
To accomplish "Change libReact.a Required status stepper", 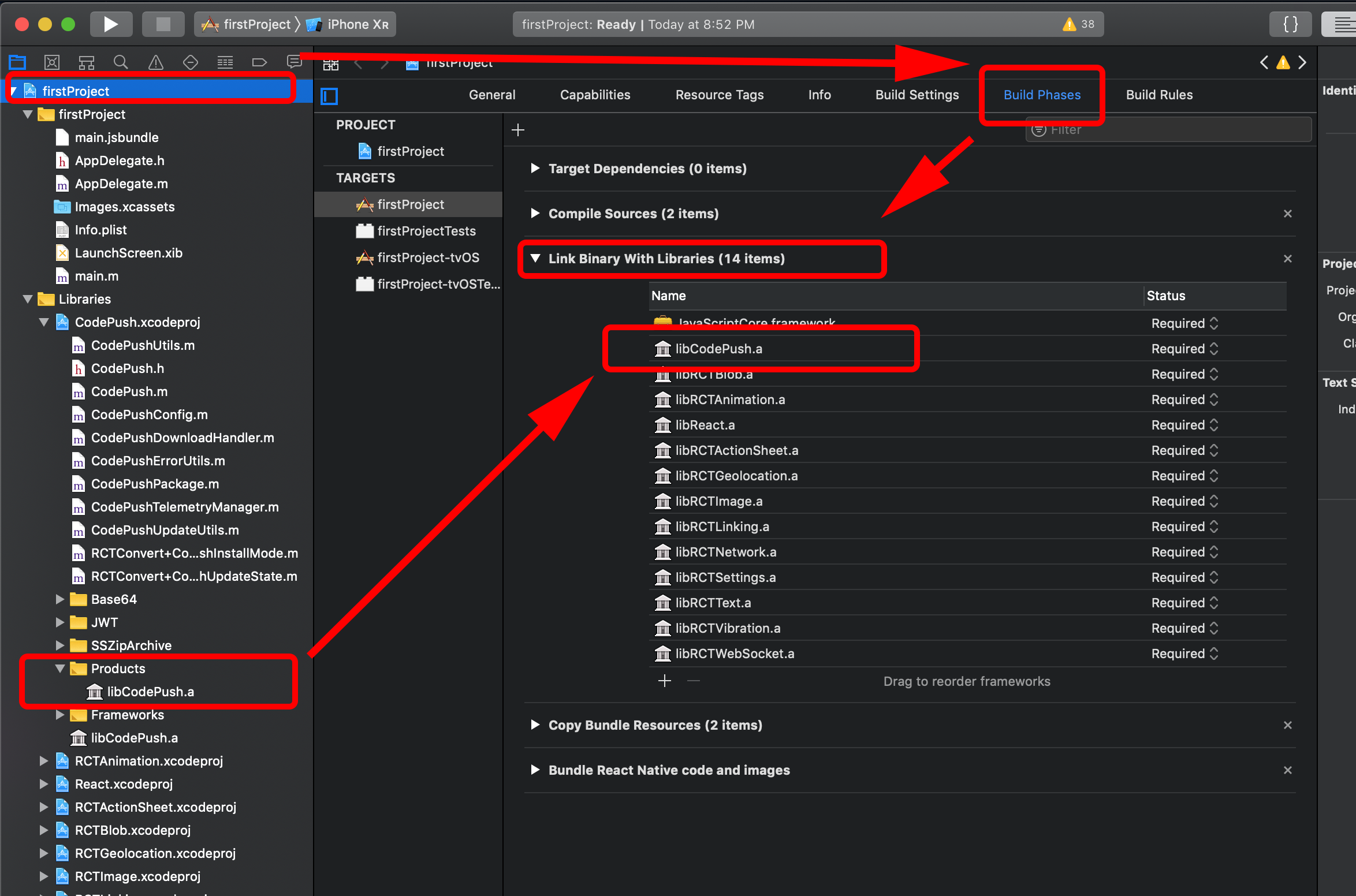I will pyautogui.click(x=1213, y=425).
